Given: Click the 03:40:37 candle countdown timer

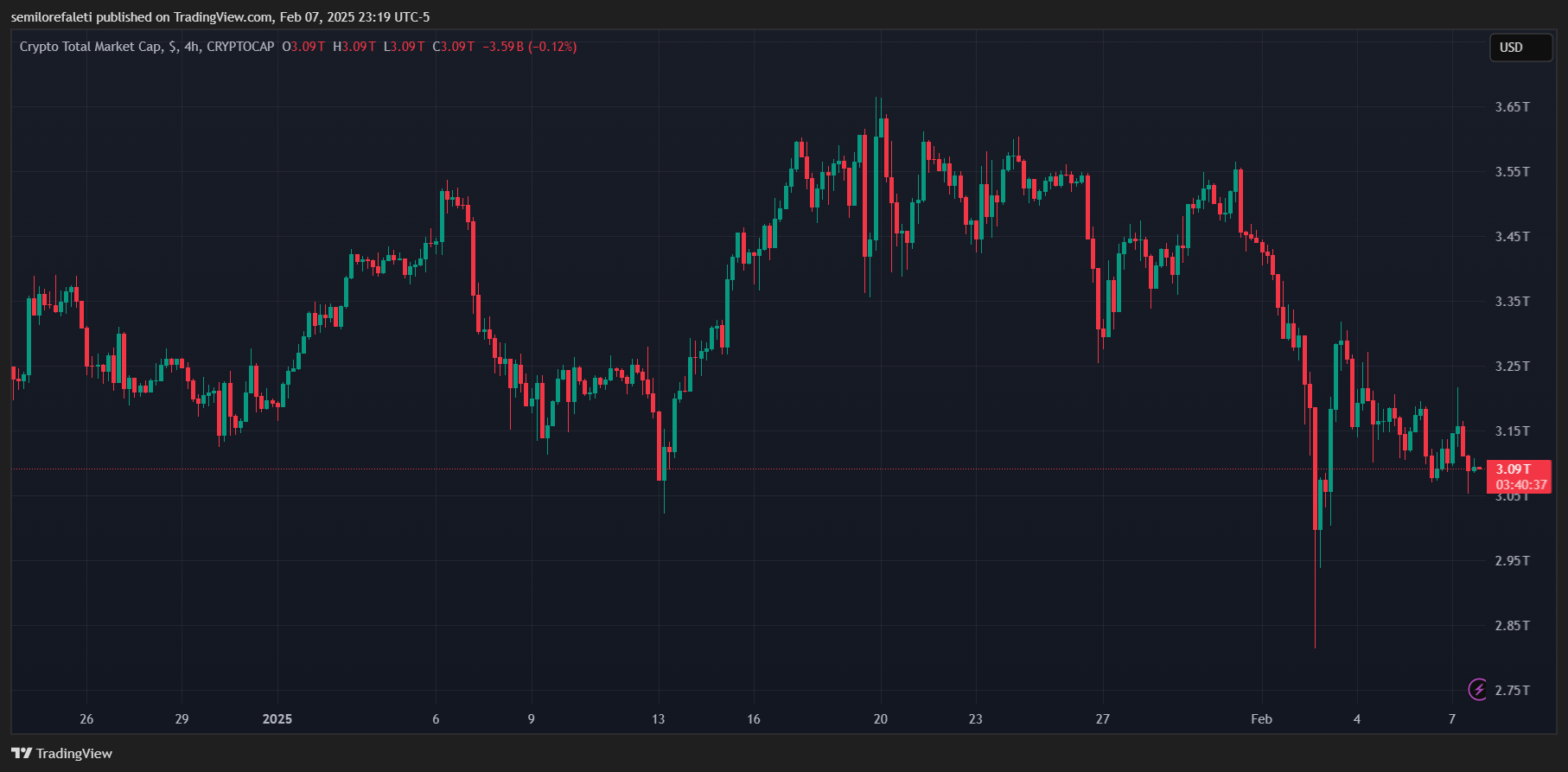Looking at the screenshot, I should click(1521, 485).
